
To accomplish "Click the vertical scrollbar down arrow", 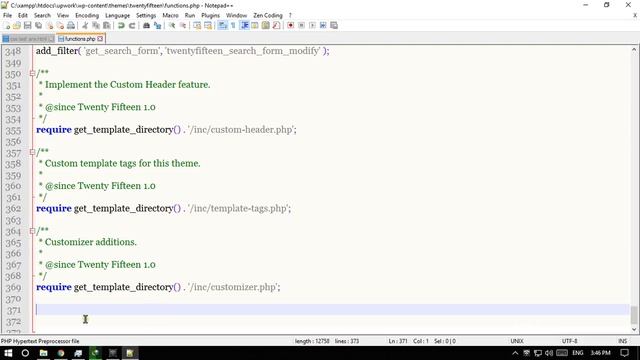I will pyautogui.click(x=634, y=329).
